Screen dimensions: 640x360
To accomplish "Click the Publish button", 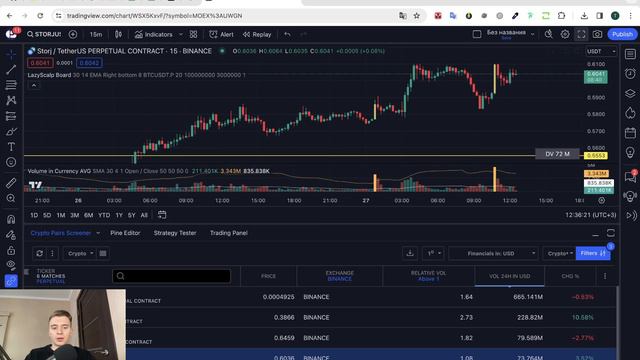I will tap(622, 35).
